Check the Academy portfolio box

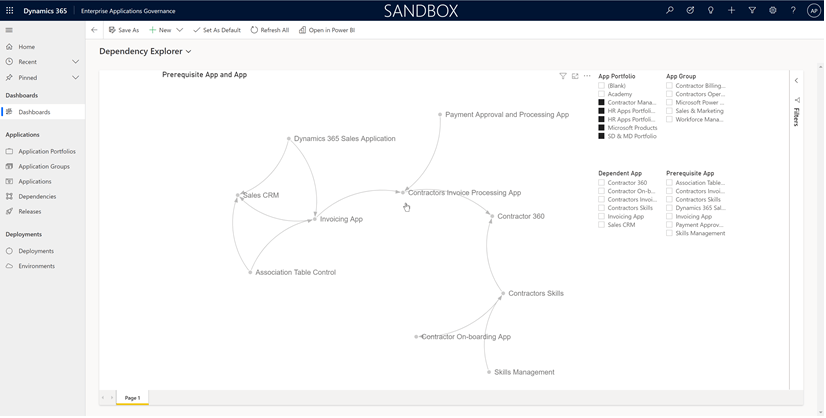pos(602,94)
